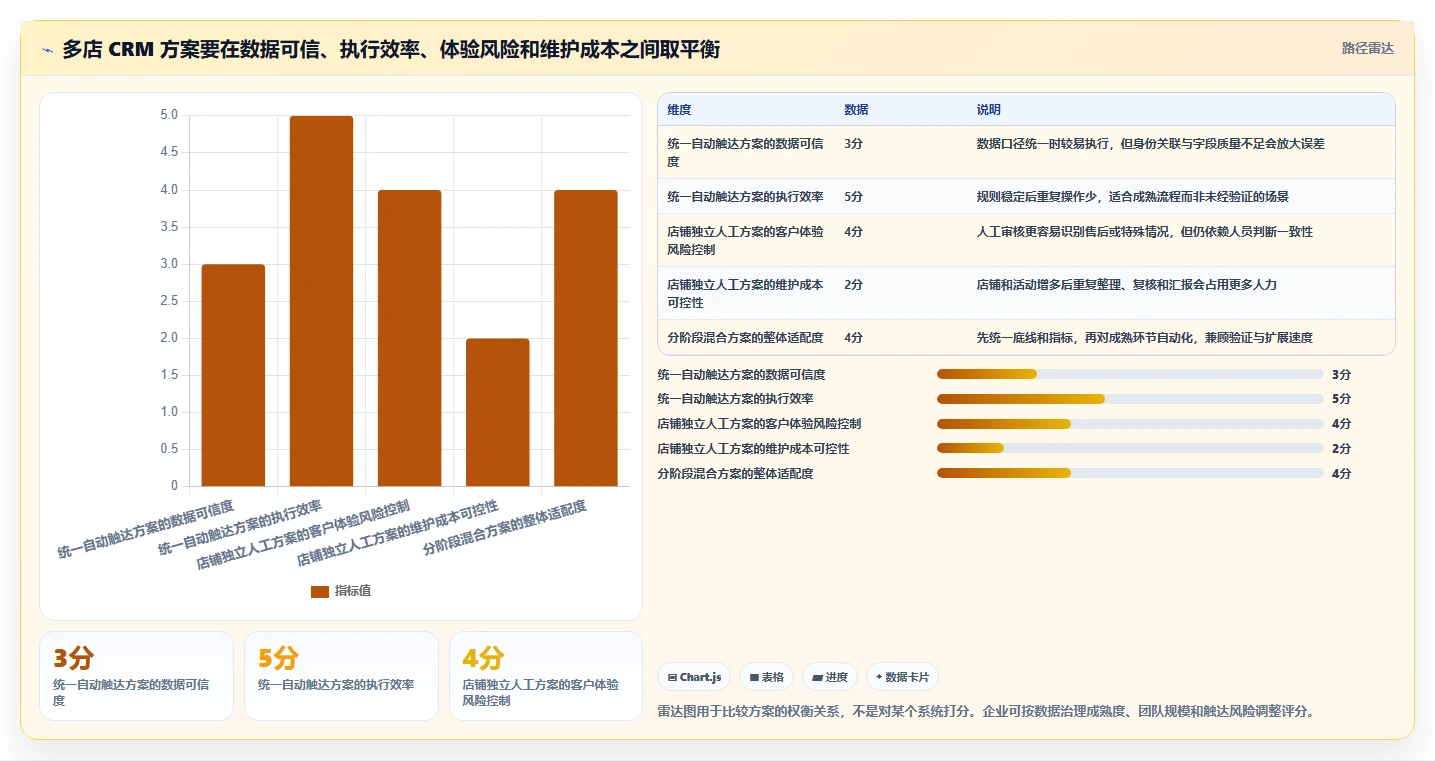Screen dimensions: 1435x761
Task: Toggle the 指标值 legend color swatch
Action: click(320, 591)
